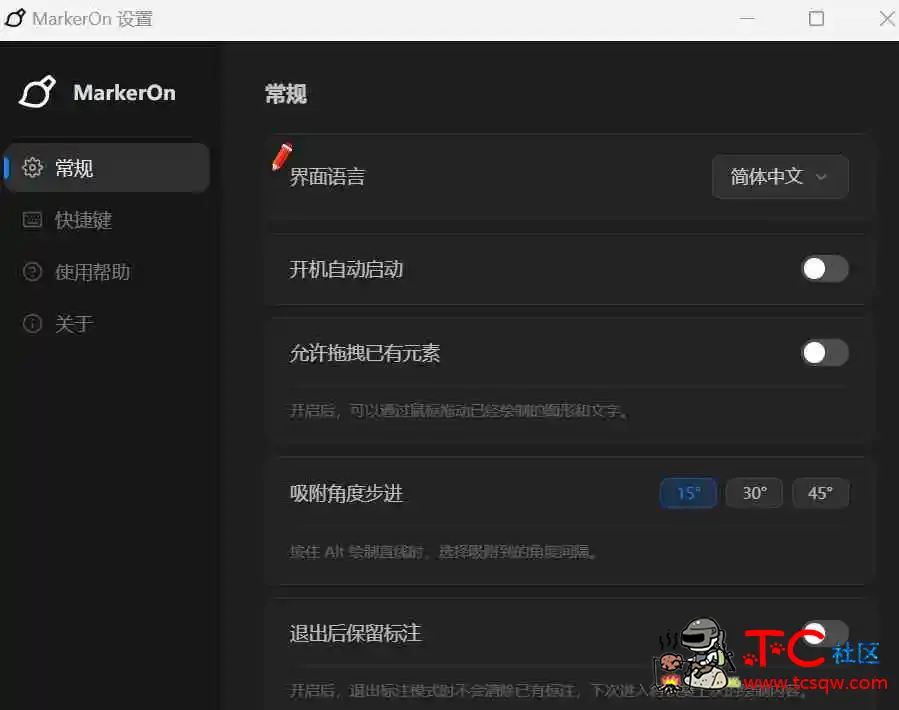Click the 常规 page heading
Screen dimensions: 899x710
coord(286,93)
